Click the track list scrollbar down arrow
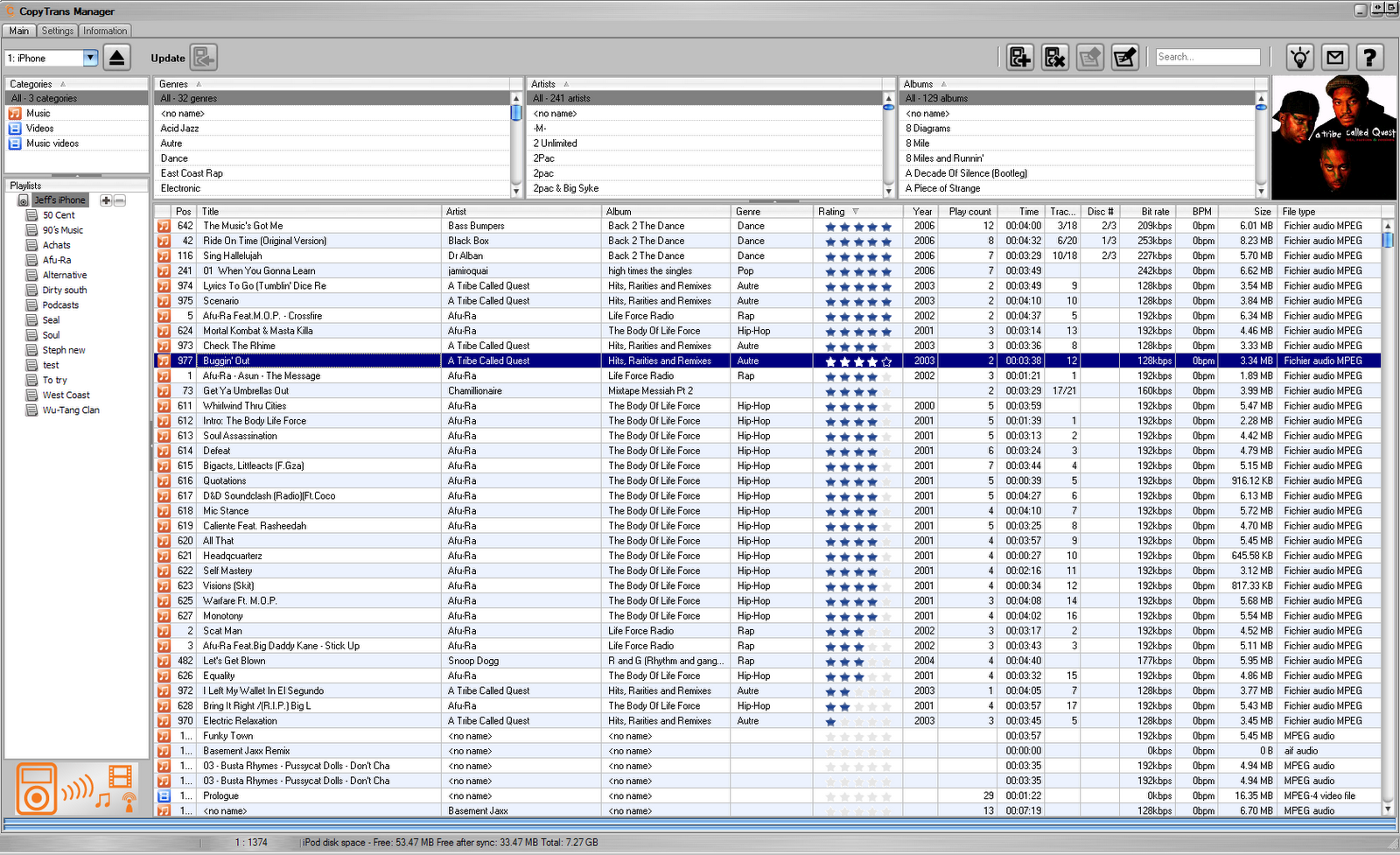Viewport: 1400px width, 855px height. [1388, 809]
